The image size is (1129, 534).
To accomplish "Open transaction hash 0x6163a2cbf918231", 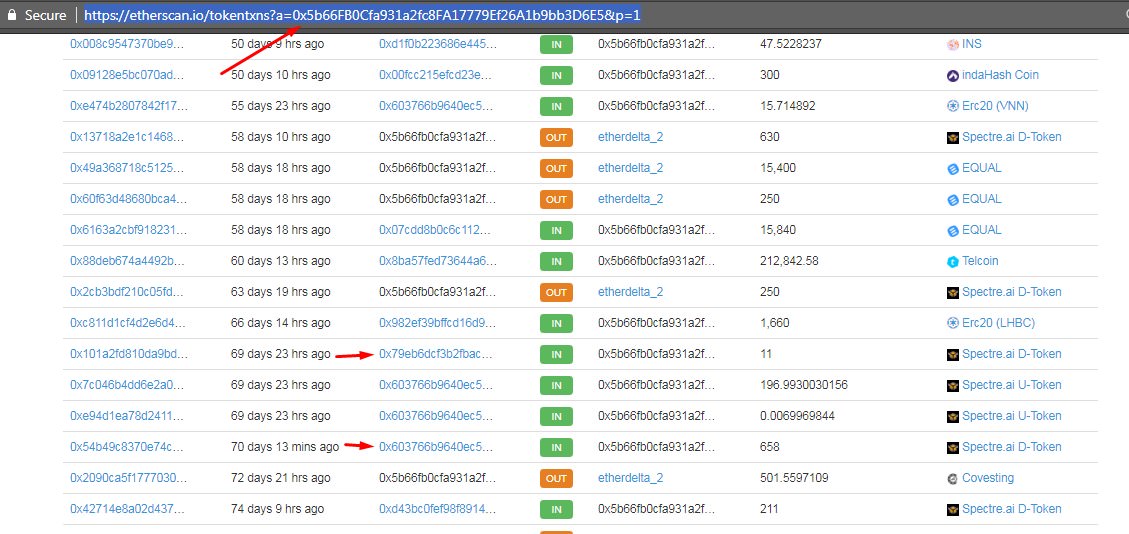I will tap(128, 230).
